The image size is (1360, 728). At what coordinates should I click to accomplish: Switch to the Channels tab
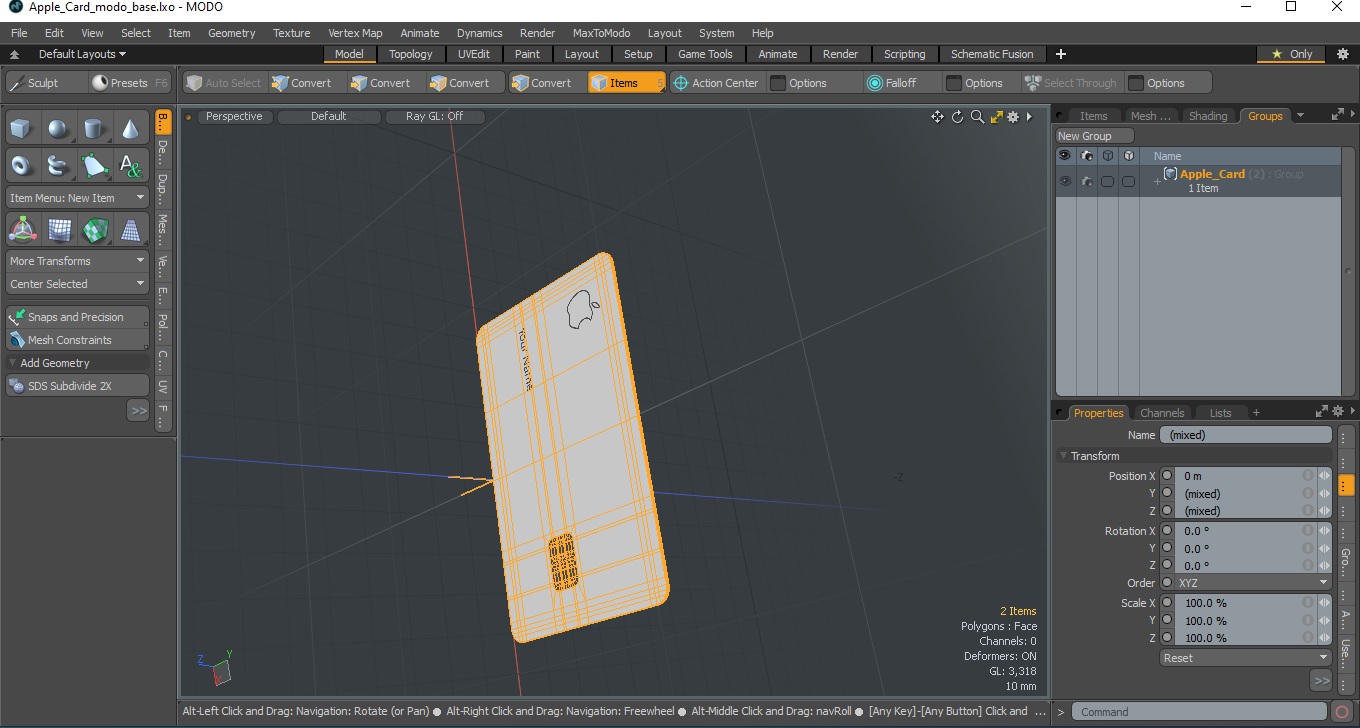[1162, 412]
